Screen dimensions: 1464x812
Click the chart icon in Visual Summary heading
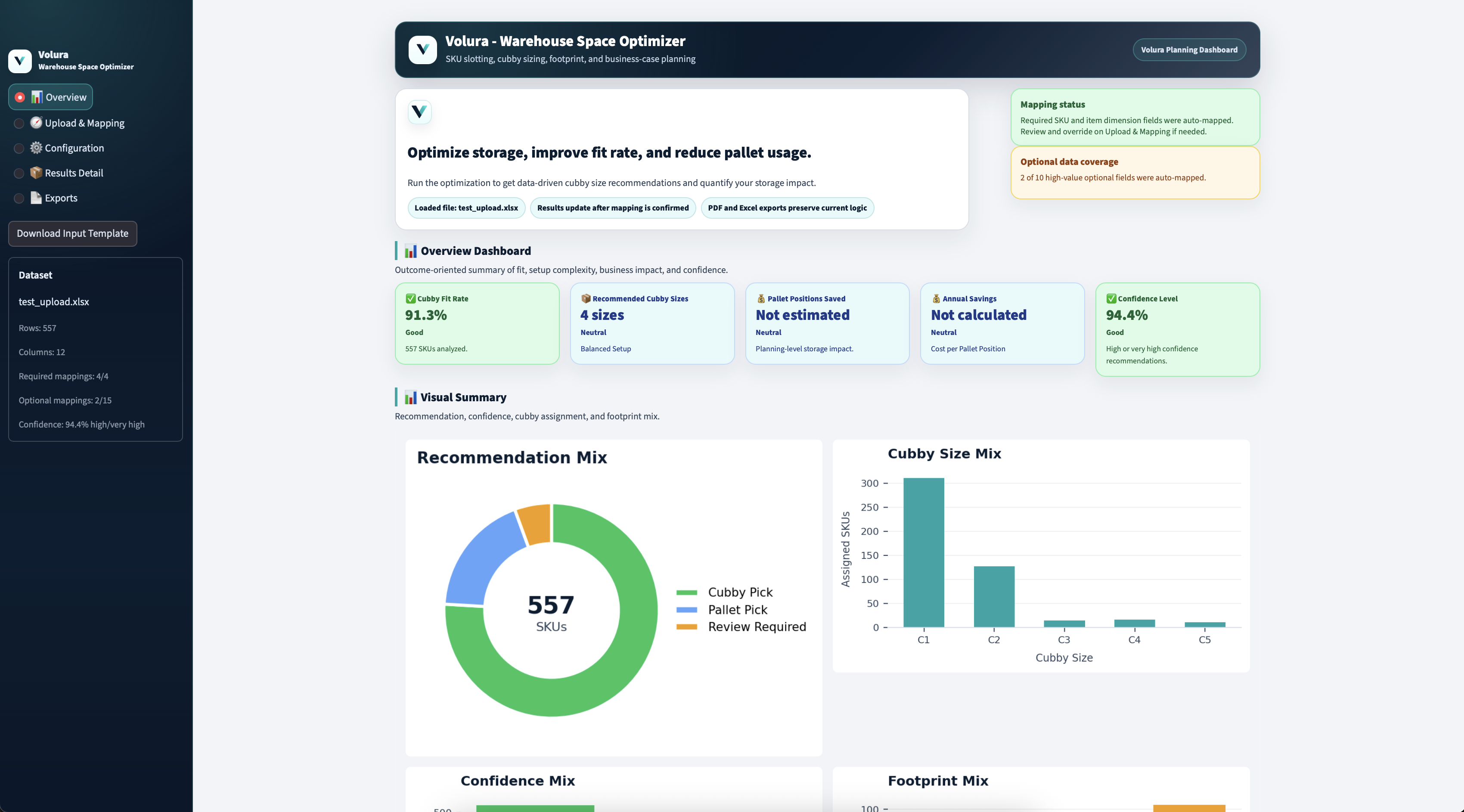410,397
